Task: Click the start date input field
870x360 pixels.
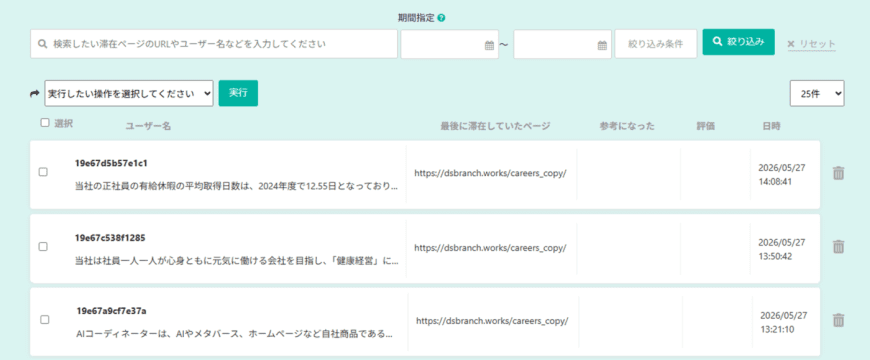Action: [x=449, y=44]
